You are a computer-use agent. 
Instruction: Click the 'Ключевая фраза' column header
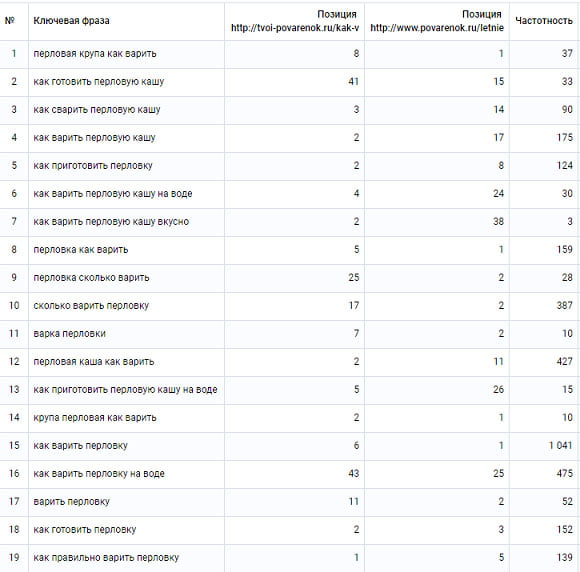coord(71,21)
